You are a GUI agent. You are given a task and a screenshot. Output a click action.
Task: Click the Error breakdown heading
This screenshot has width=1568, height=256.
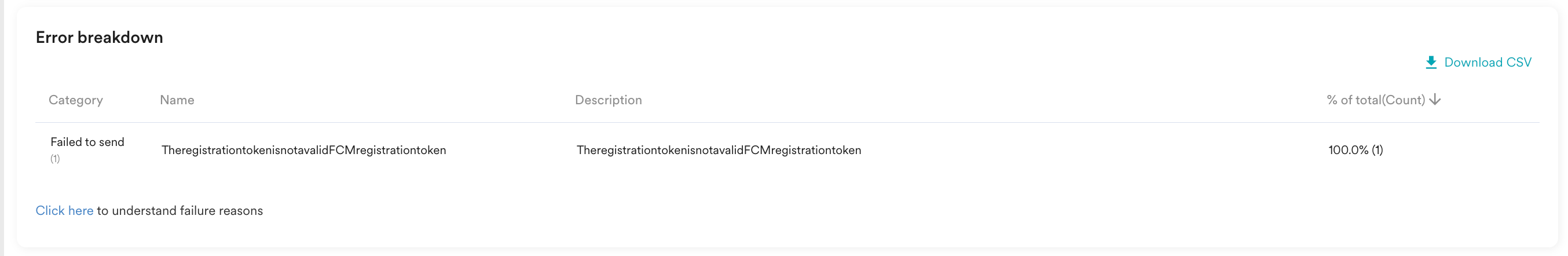click(x=99, y=38)
